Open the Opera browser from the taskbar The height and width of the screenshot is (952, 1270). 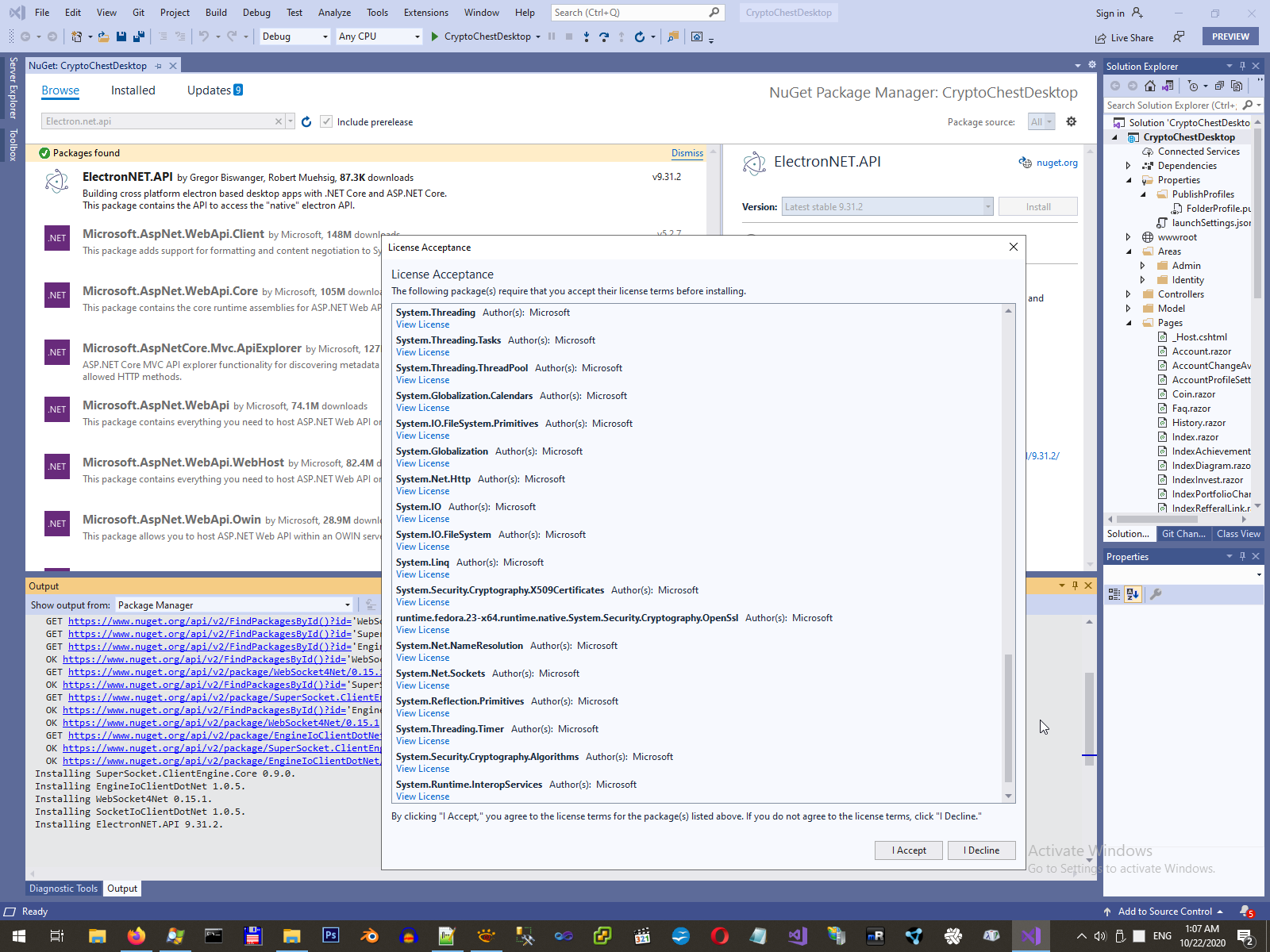pyautogui.click(x=720, y=936)
